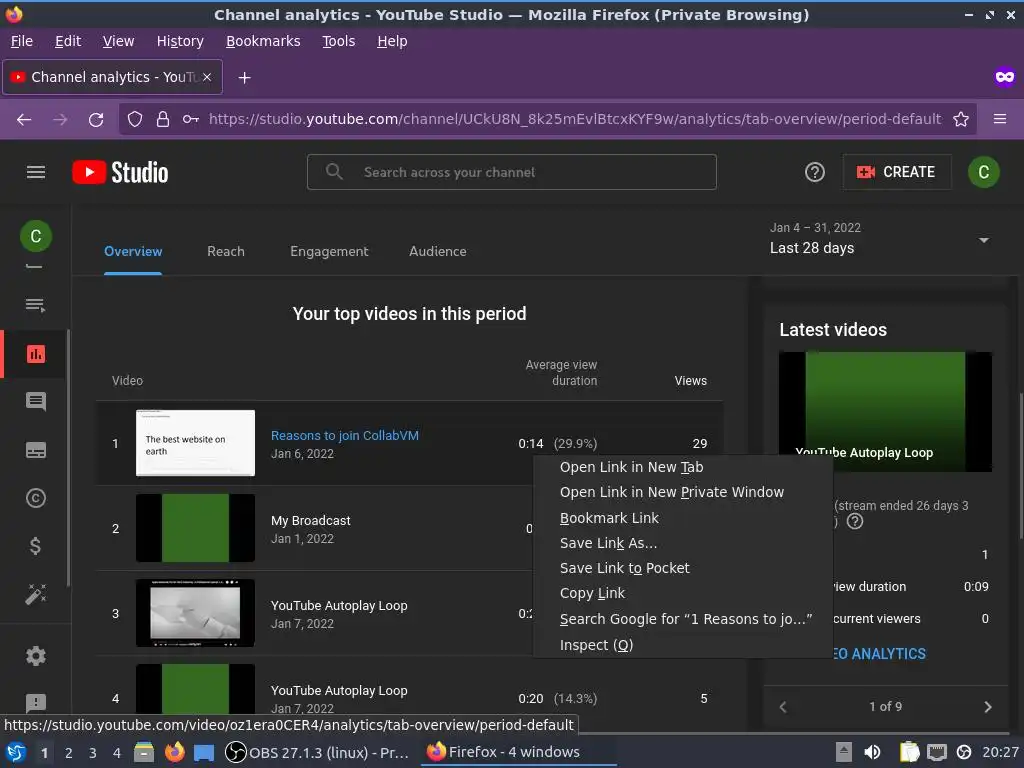Choose Inspect from context menu

[683, 645]
